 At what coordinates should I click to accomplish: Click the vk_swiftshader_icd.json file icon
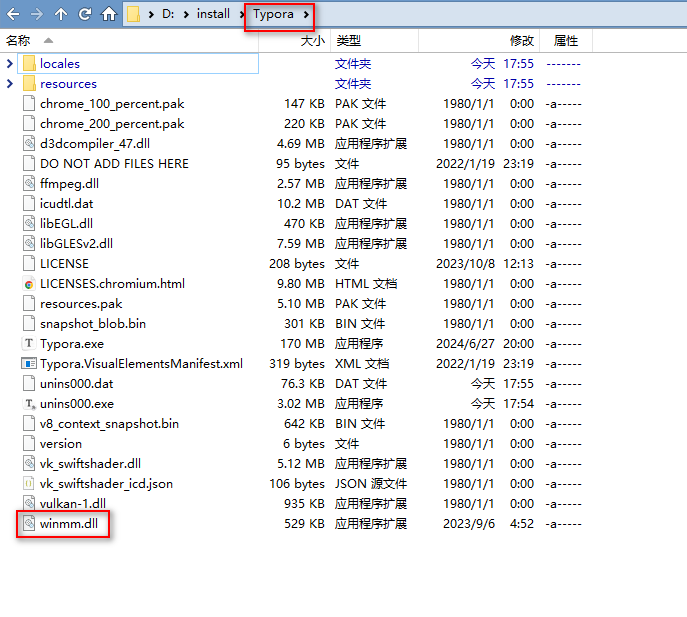[29, 483]
